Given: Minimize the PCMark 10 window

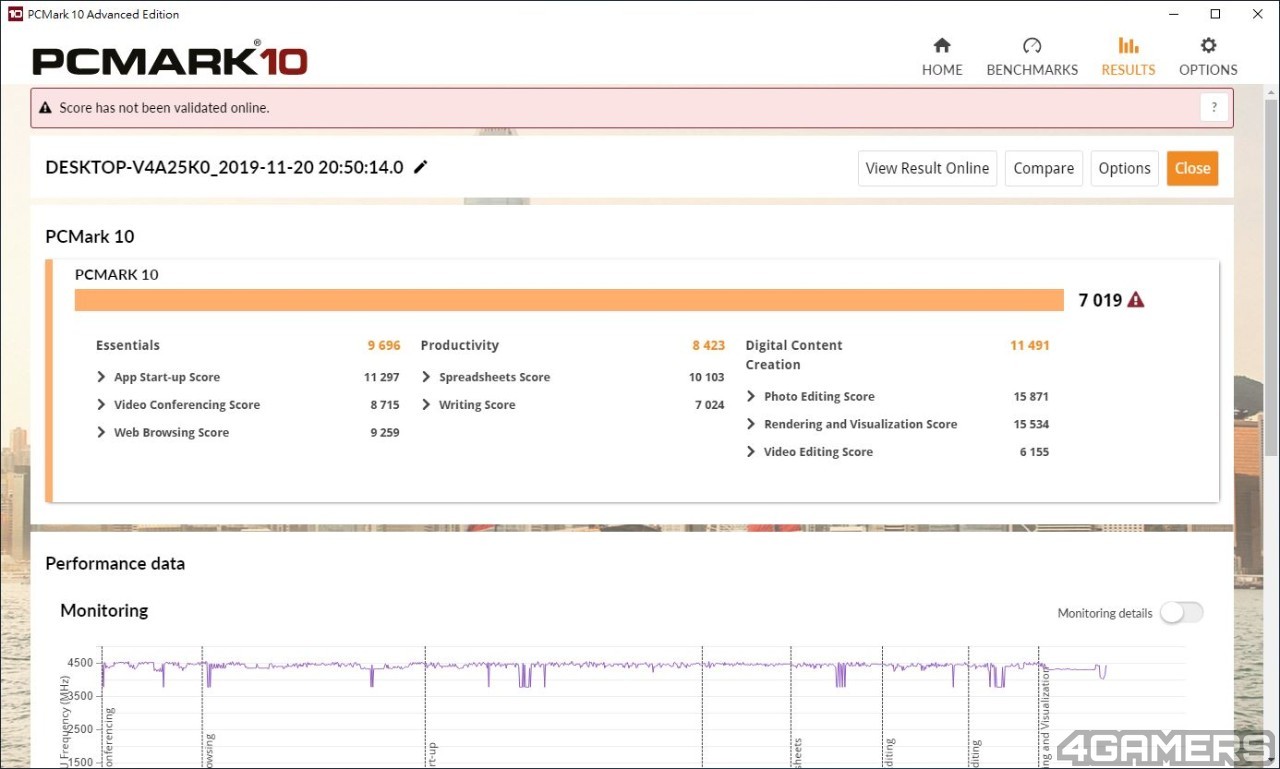Looking at the screenshot, I should point(1173,14).
